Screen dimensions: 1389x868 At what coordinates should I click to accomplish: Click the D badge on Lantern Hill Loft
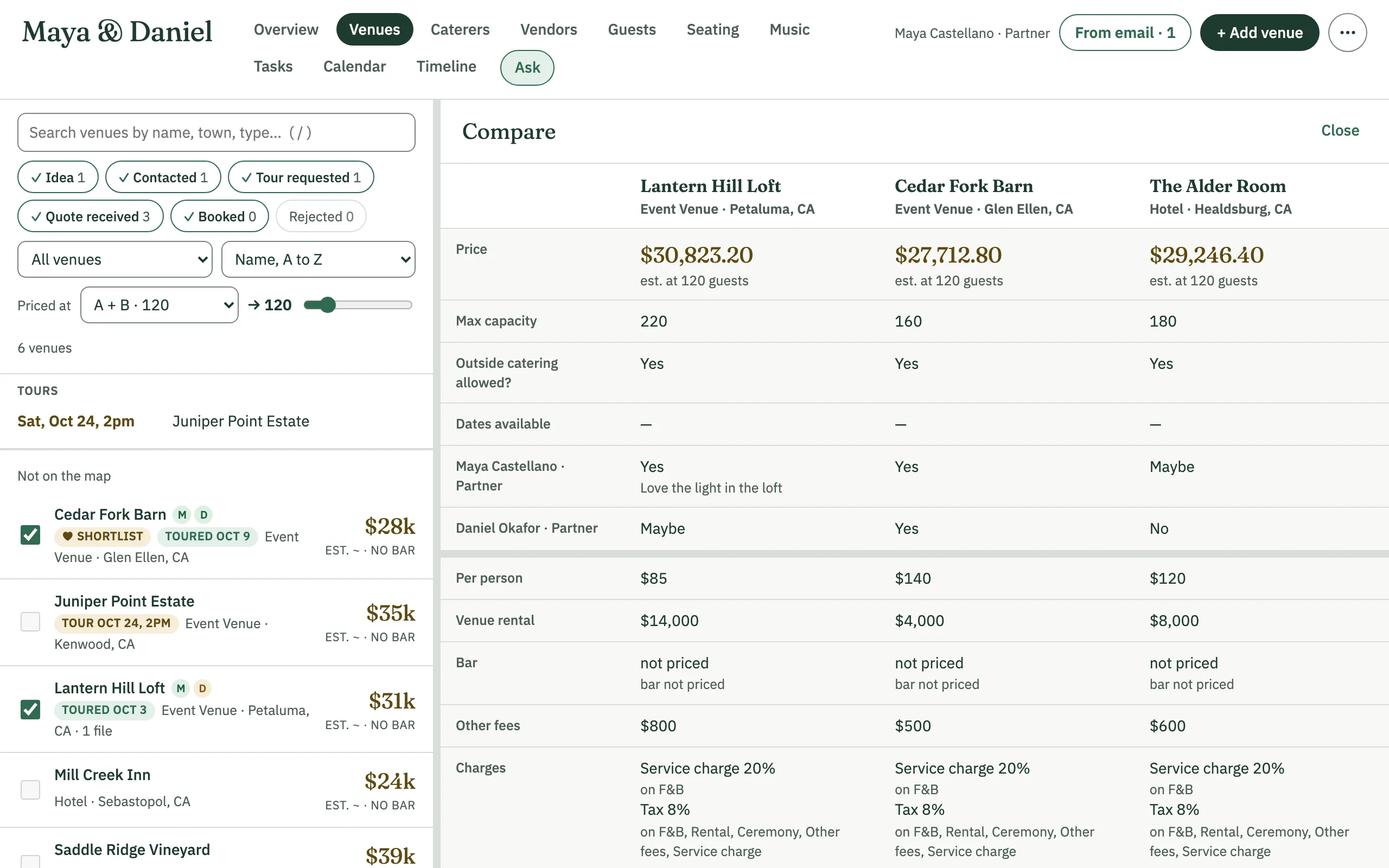[202, 688]
